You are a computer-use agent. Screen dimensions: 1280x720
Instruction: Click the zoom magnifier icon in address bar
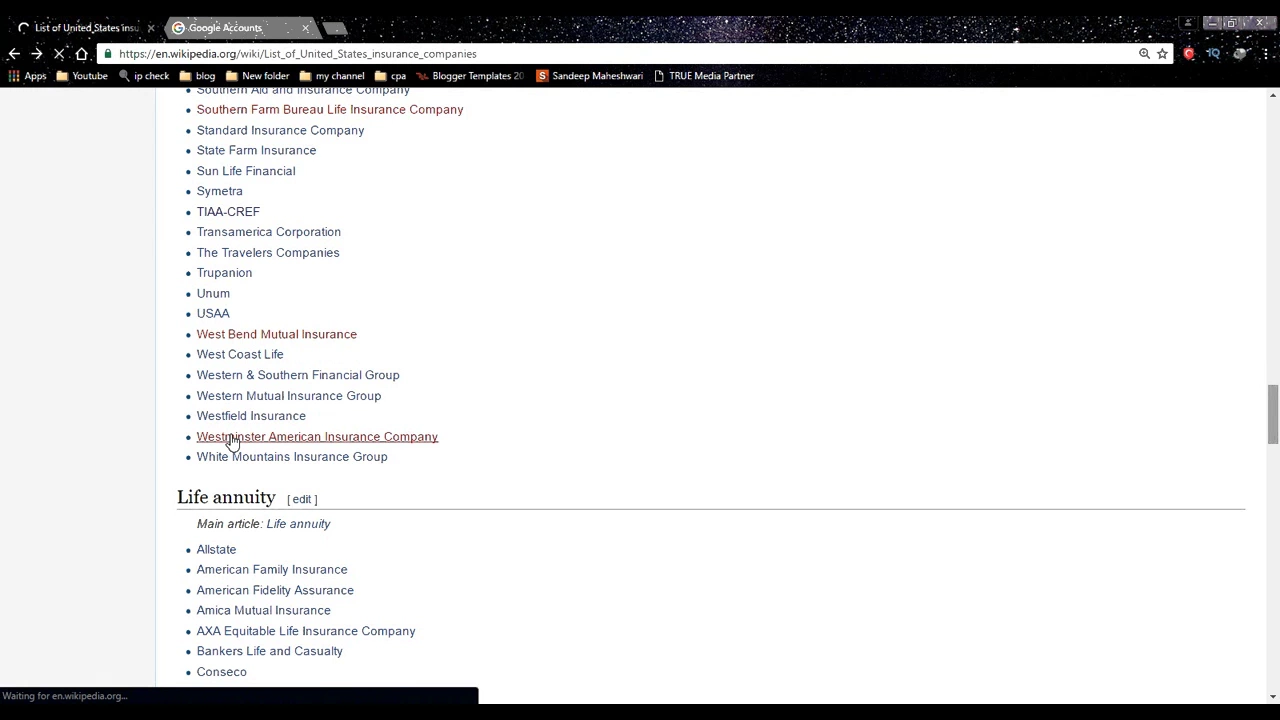point(1144,54)
